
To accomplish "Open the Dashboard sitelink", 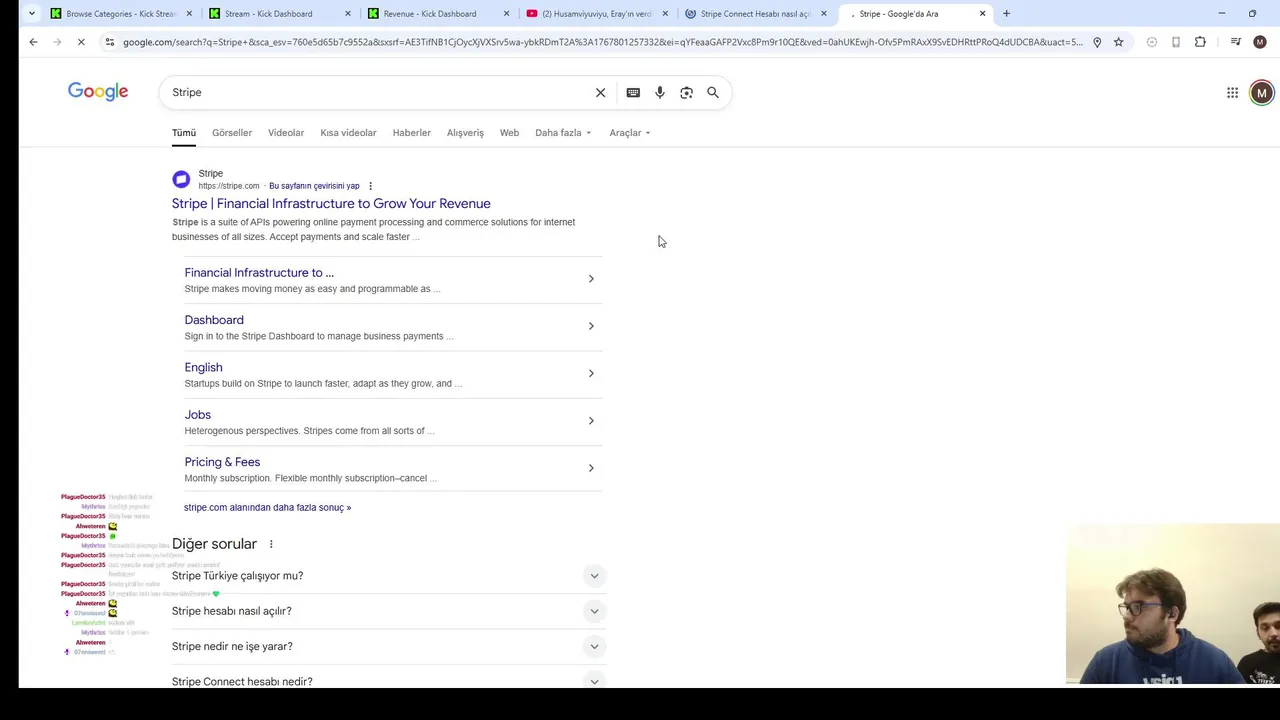I will pyautogui.click(x=214, y=320).
